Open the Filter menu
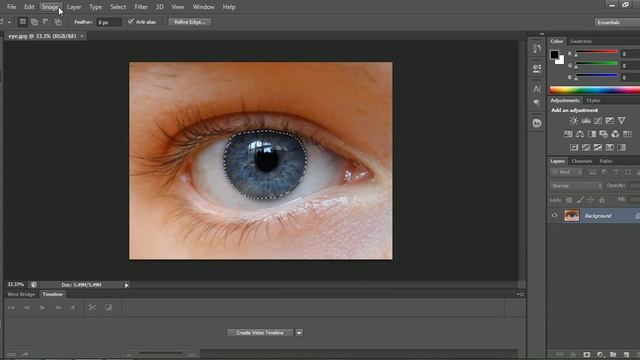 tap(141, 7)
